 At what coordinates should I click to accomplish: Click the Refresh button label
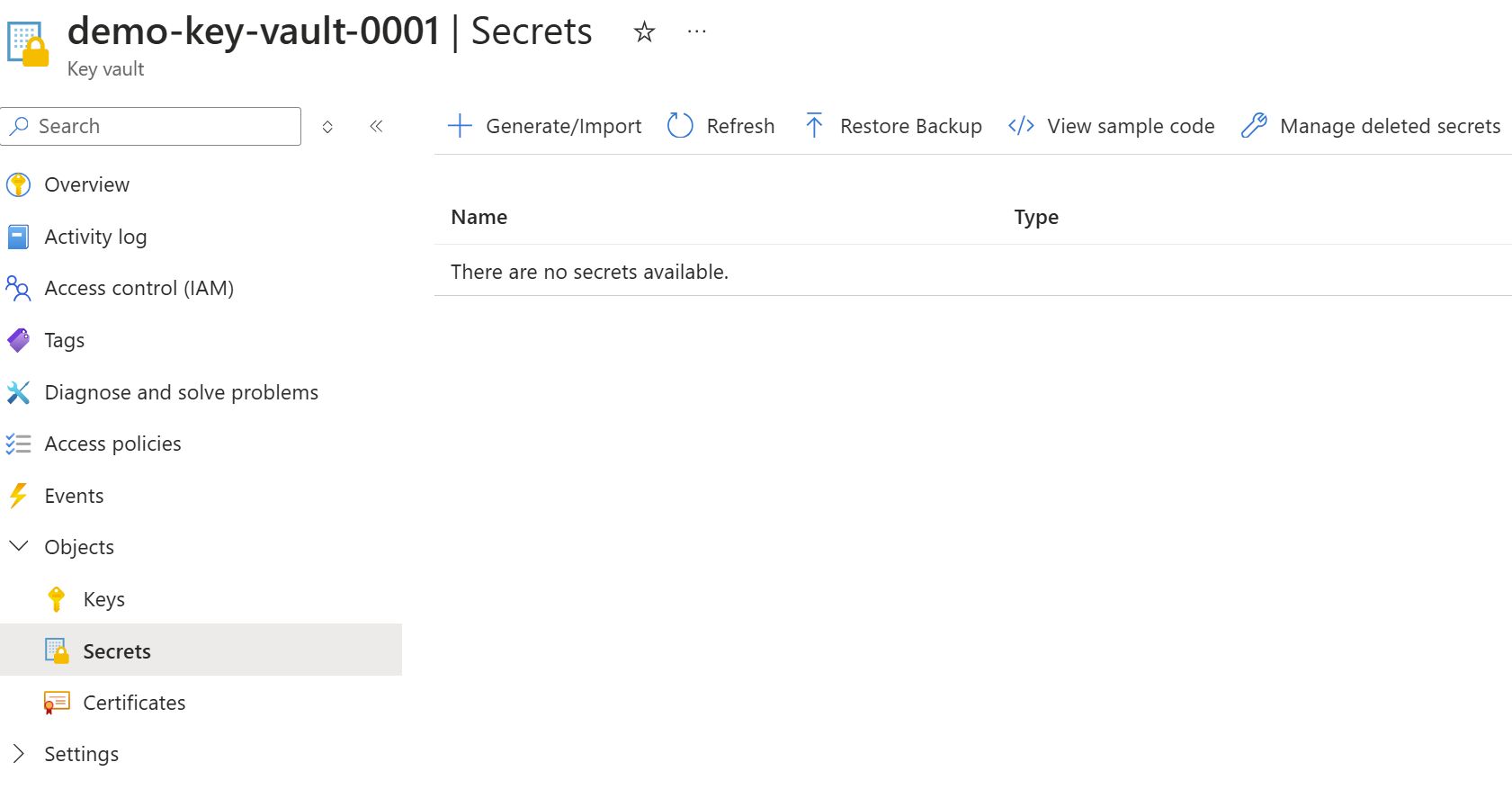740,126
